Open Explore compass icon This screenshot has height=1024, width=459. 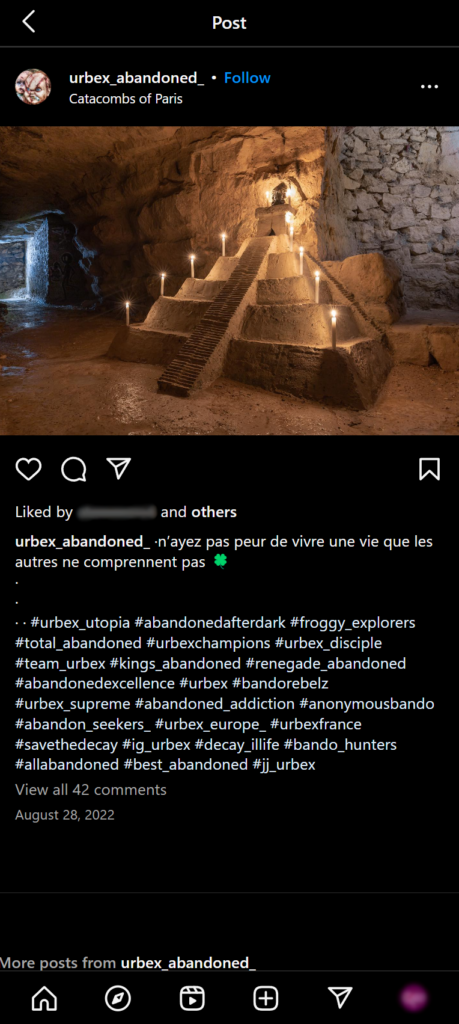click(x=118, y=998)
